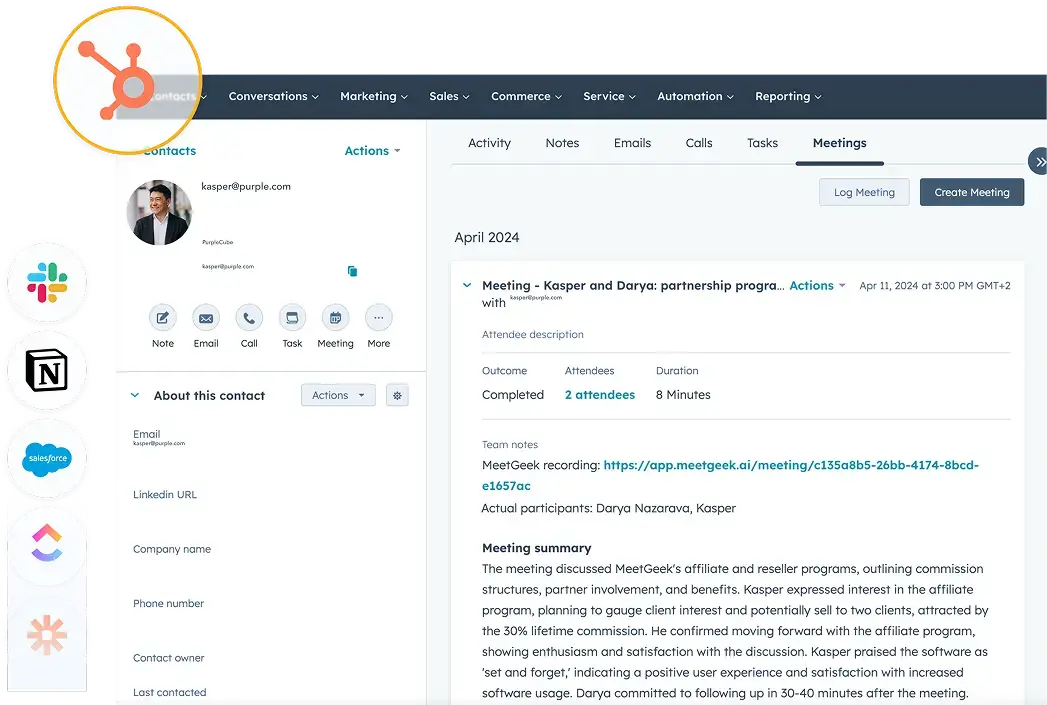Open contact properties settings gear
The image size is (1047, 705).
click(x=397, y=394)
